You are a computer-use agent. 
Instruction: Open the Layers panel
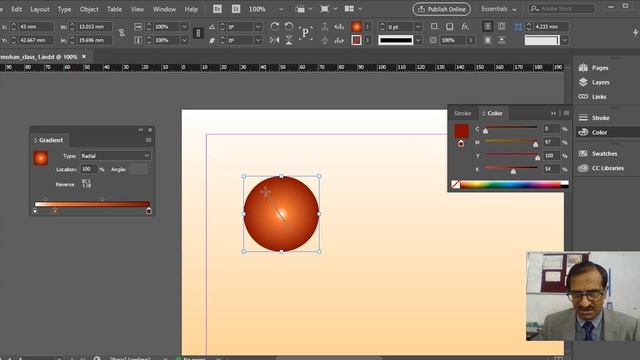coord(594,82)
